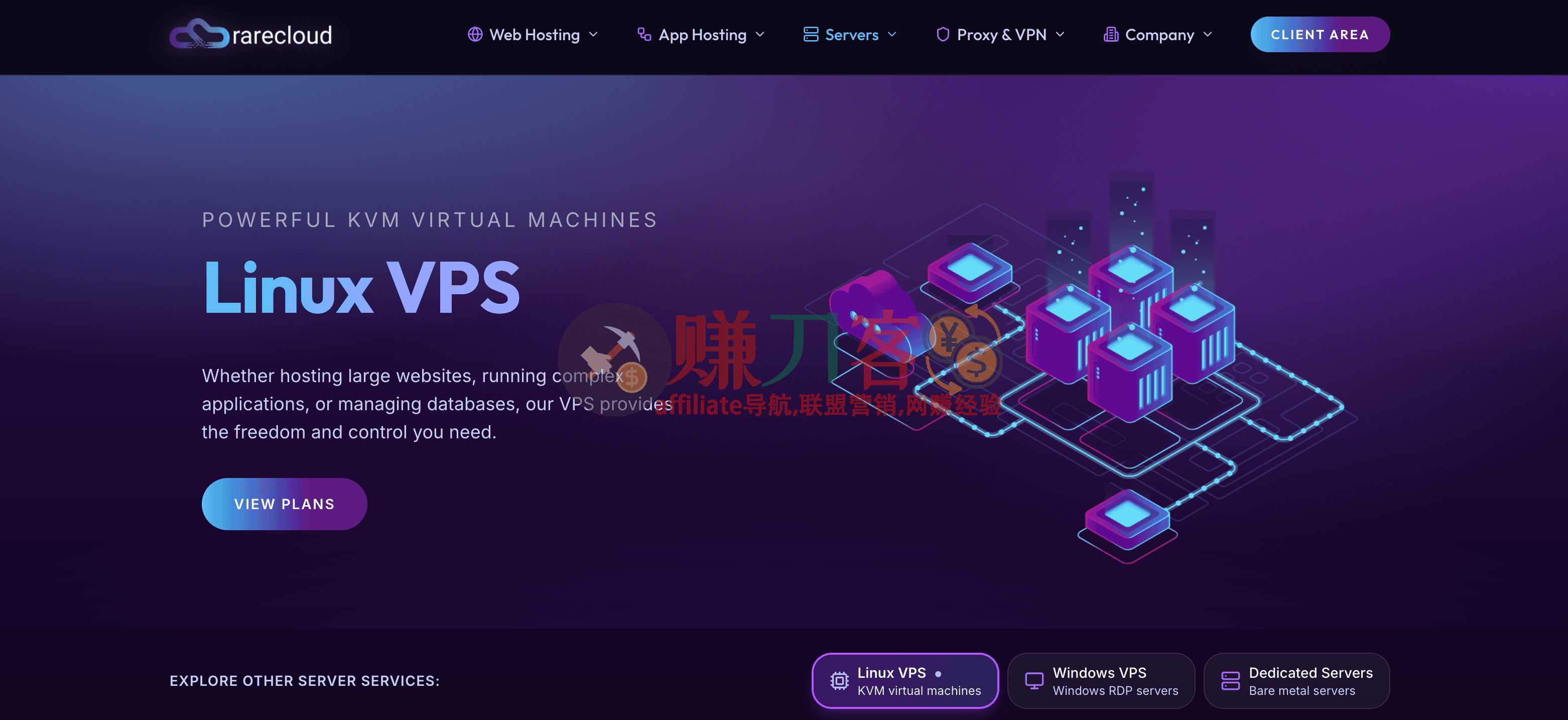The width and height of the screenshot is (1568, 720).
Task: Open the Web Hosting menu
Action: point(533,35)
